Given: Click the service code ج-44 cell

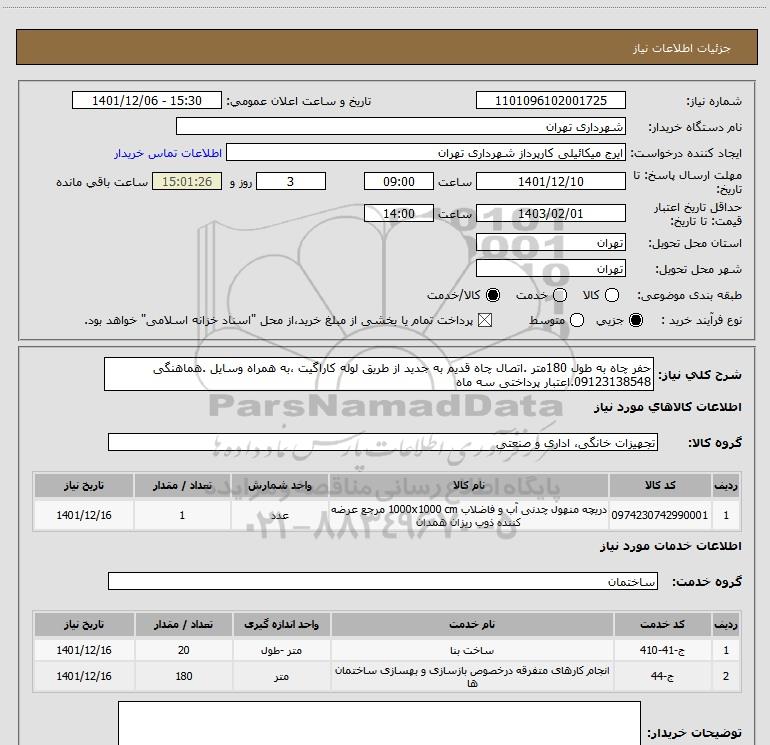Looking at the screenshot, I should pos(662,676).
